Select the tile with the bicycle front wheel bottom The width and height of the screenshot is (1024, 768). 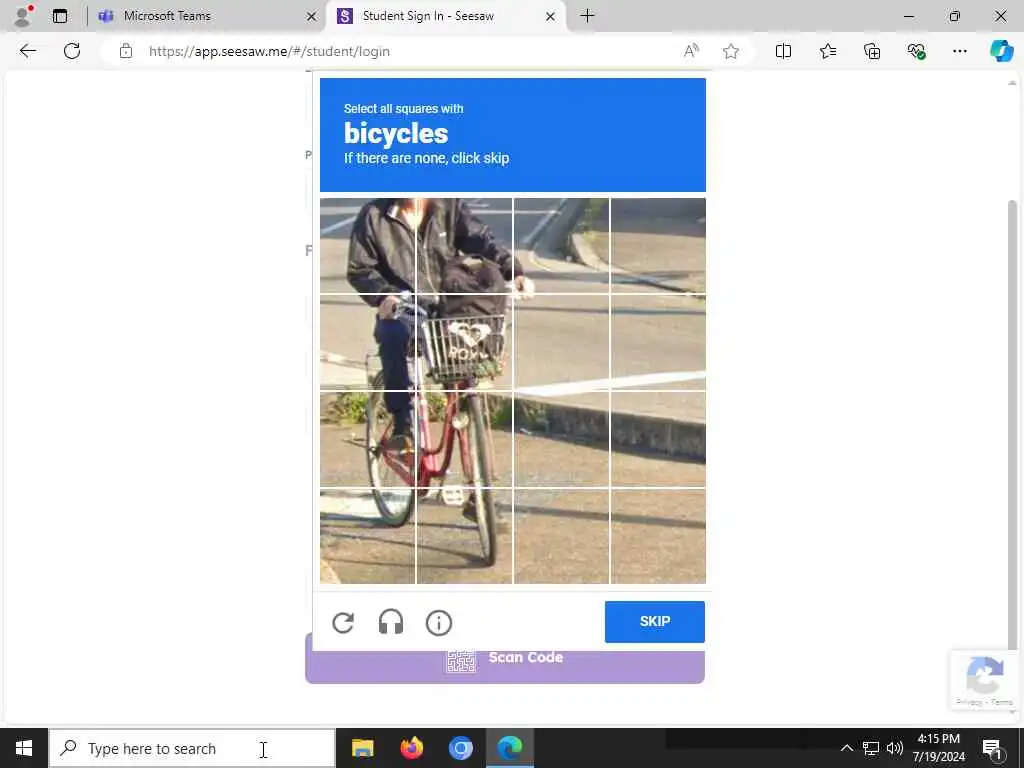pos(464,536)
